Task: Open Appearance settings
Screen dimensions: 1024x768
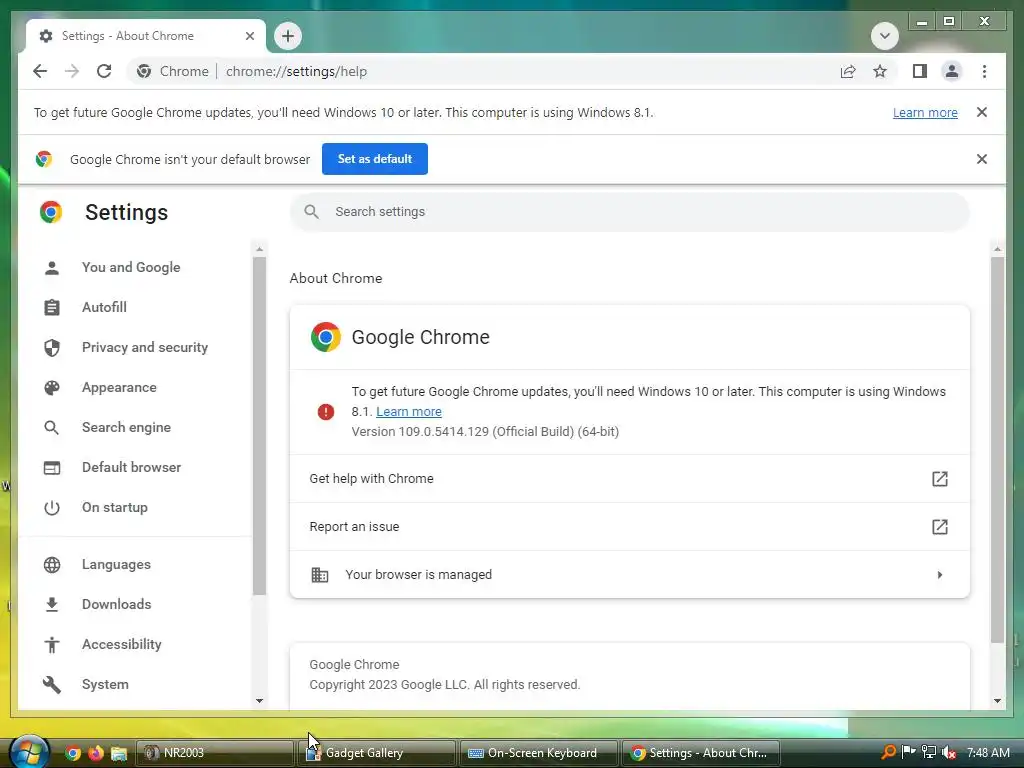Action: pyautogui.click(x=119, y=387)
